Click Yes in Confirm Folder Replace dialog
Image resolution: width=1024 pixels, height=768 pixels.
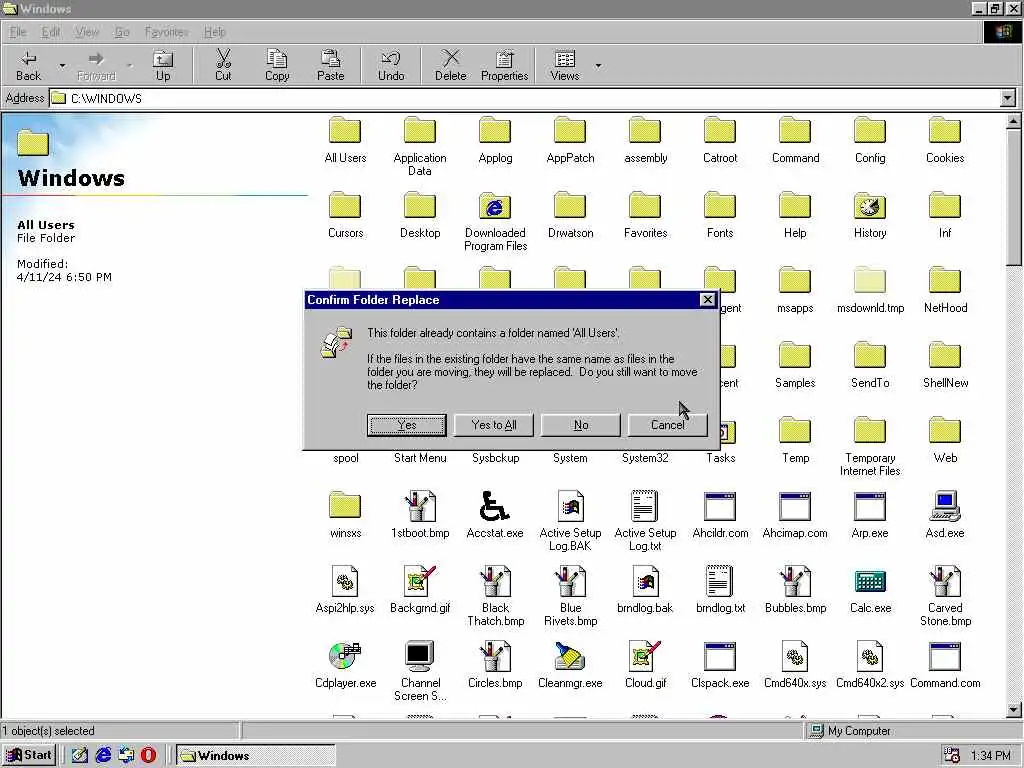(406, 425)
